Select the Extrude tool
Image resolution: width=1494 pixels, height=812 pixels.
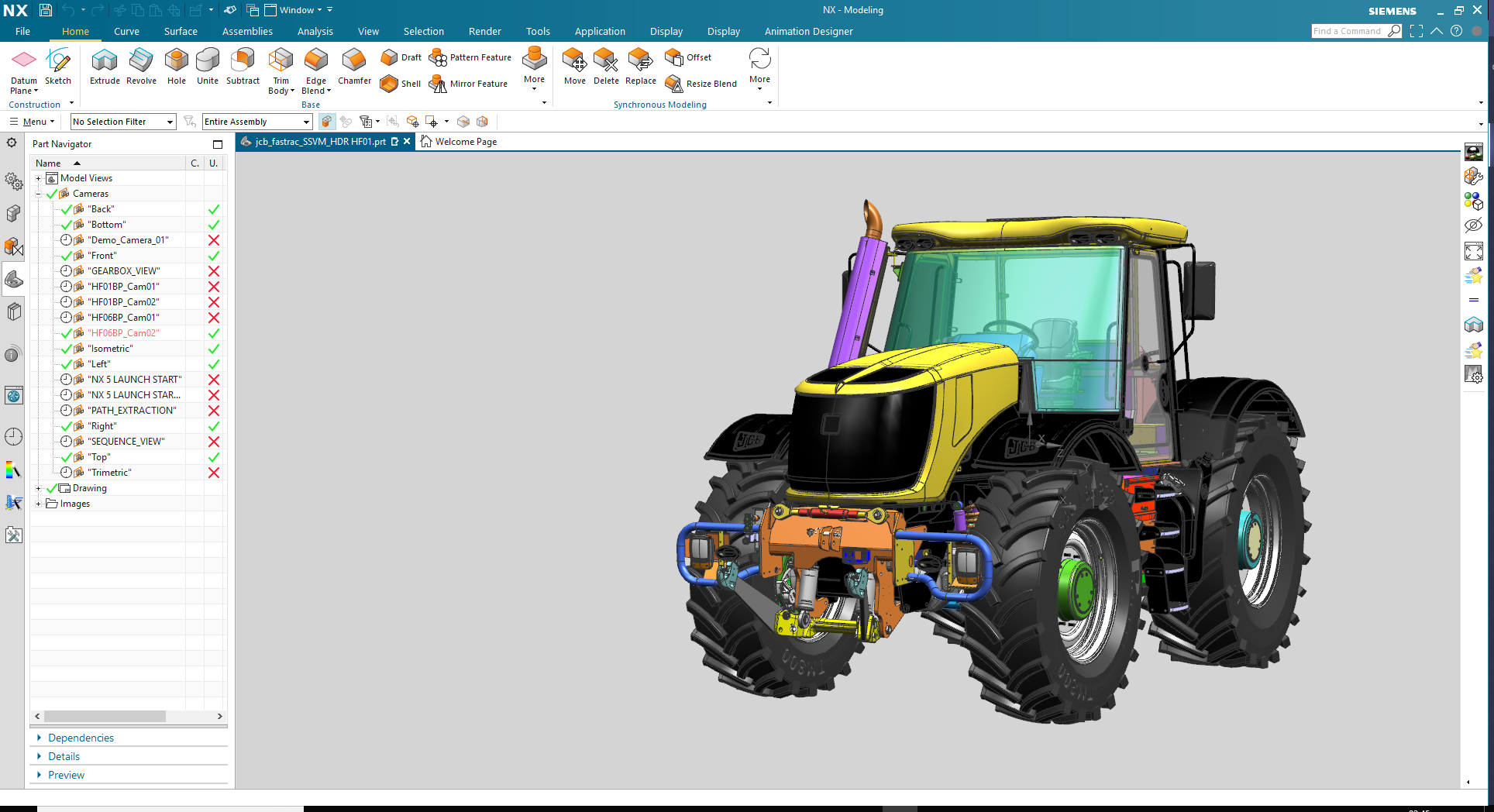pos(105,66)
